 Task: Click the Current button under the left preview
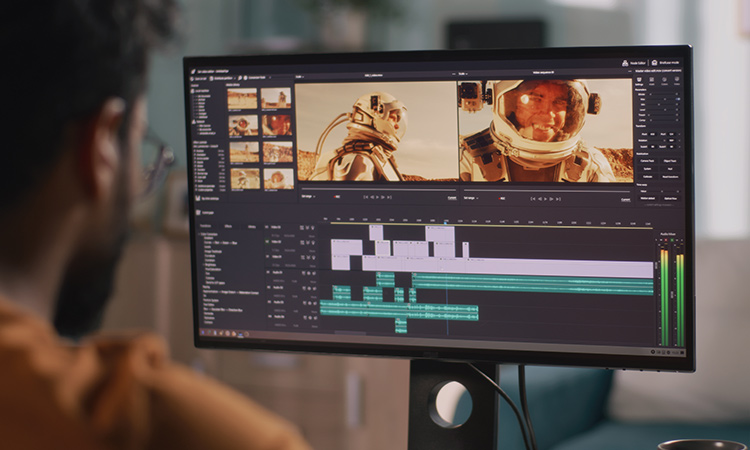[452, 197]
